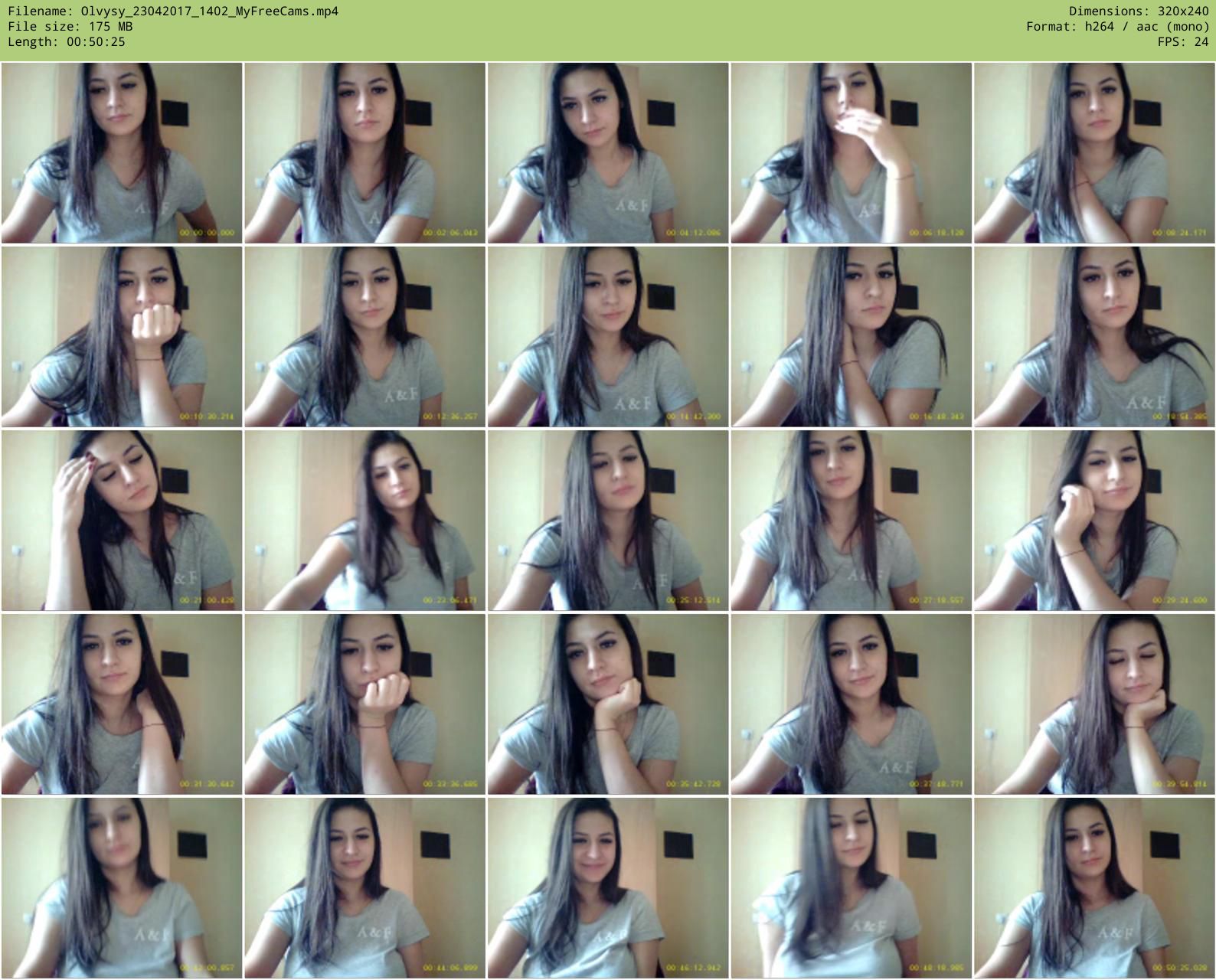This screenshot has height=980, width=1216.
Task: Open the frame timestamped 00:21:00
Action: [x=122, y=521]
